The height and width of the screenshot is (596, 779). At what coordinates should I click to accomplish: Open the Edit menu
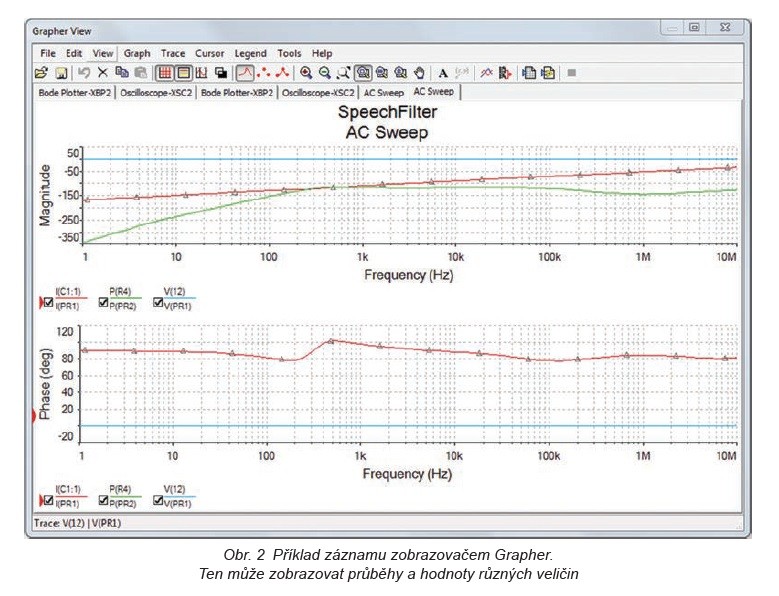coord(74,53)
